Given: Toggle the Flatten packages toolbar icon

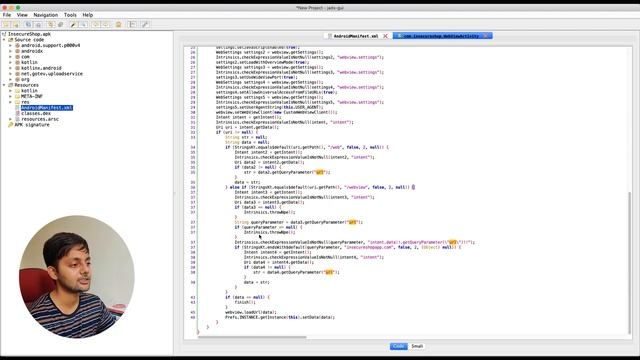Looking at the screenshot, I should click(x=60, y=24).
